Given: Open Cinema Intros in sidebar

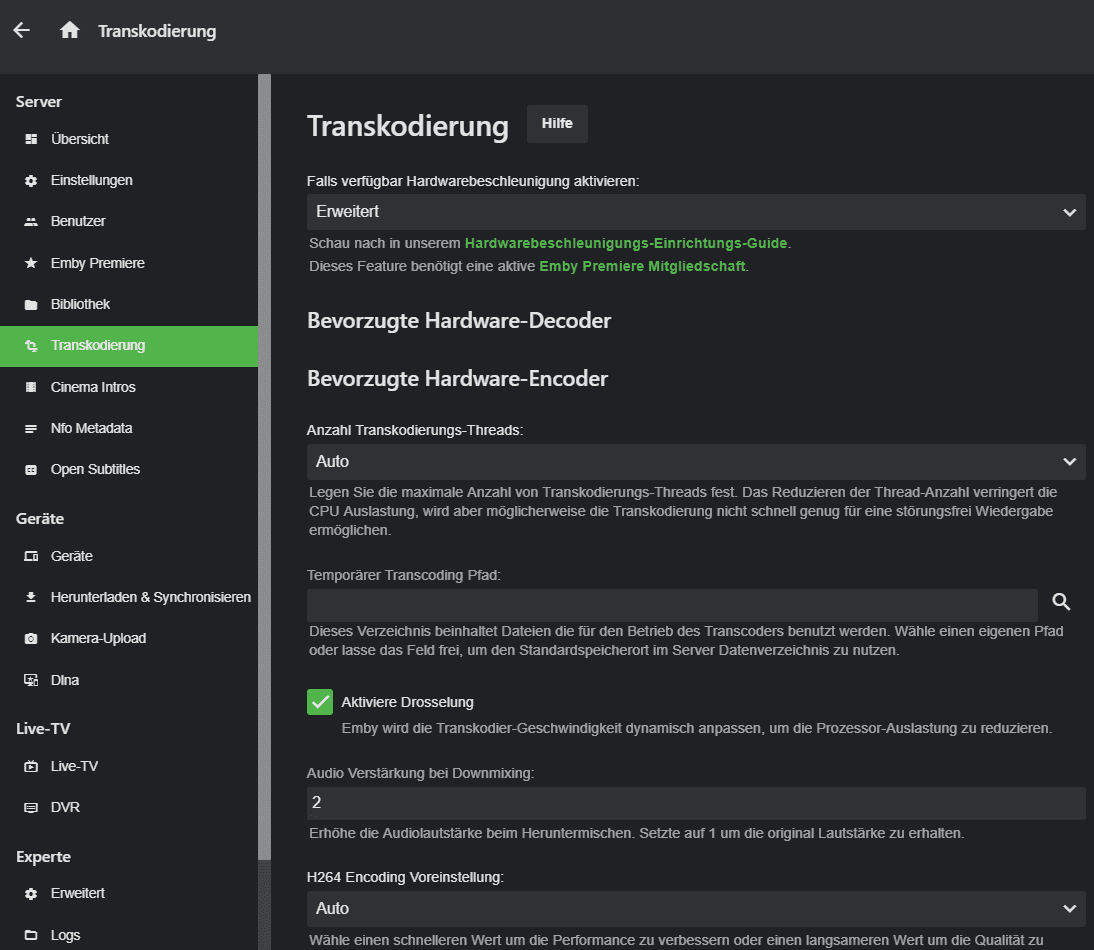Looking at the screenshot, I should point(93,387).
